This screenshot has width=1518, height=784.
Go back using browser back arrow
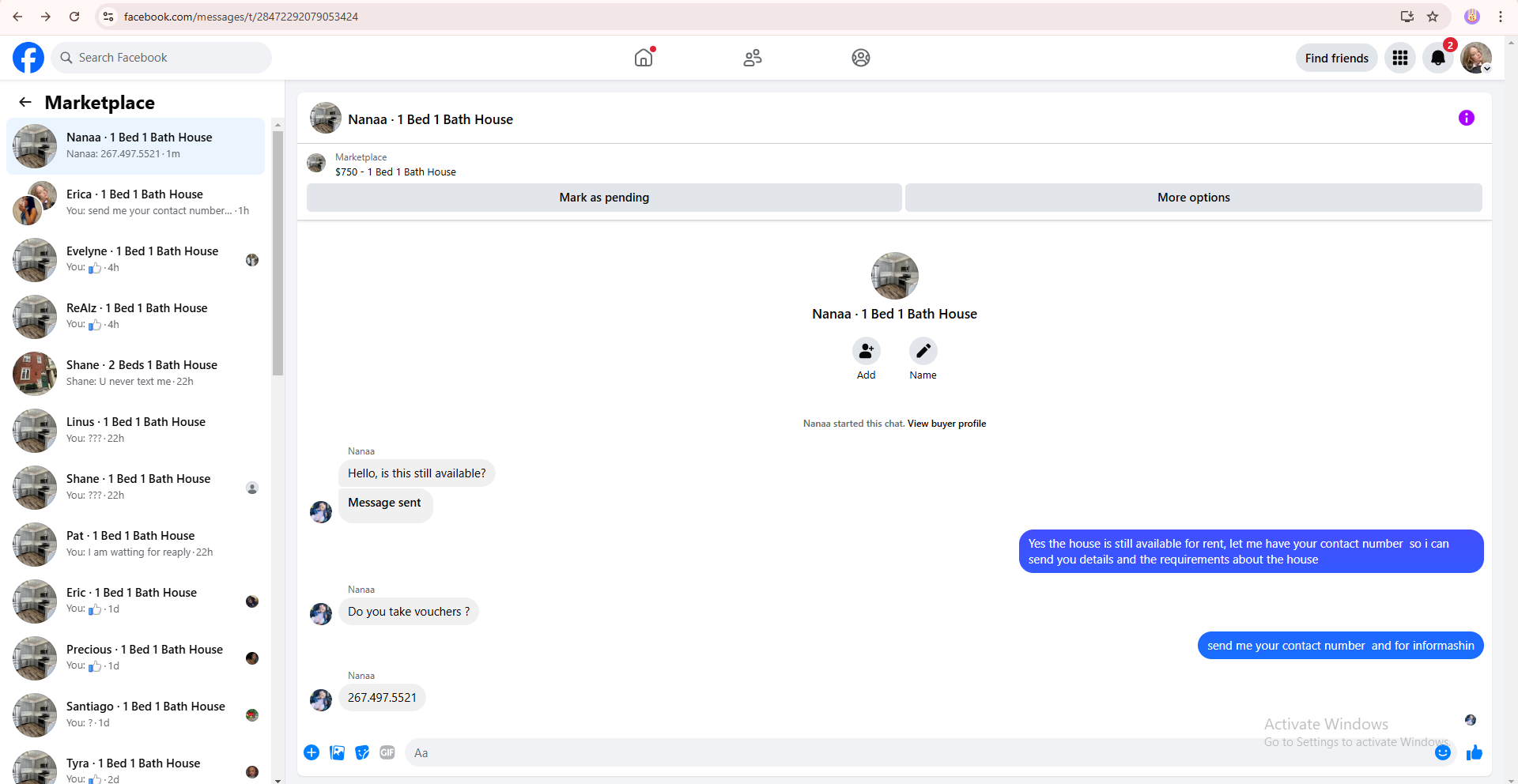pyautogui.click(x=17, y=17)
